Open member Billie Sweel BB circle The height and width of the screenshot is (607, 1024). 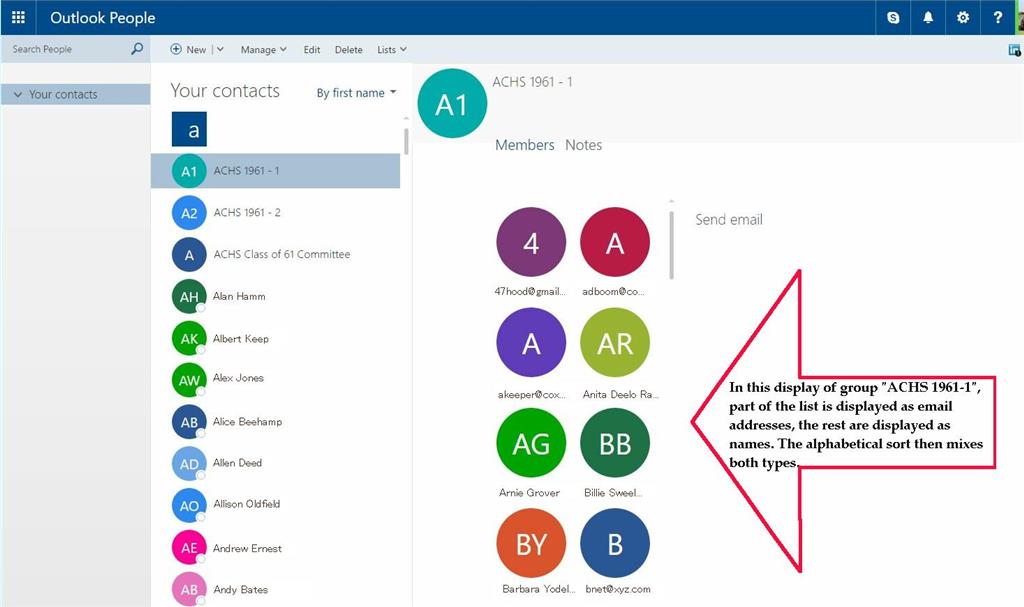click(615, 443)
